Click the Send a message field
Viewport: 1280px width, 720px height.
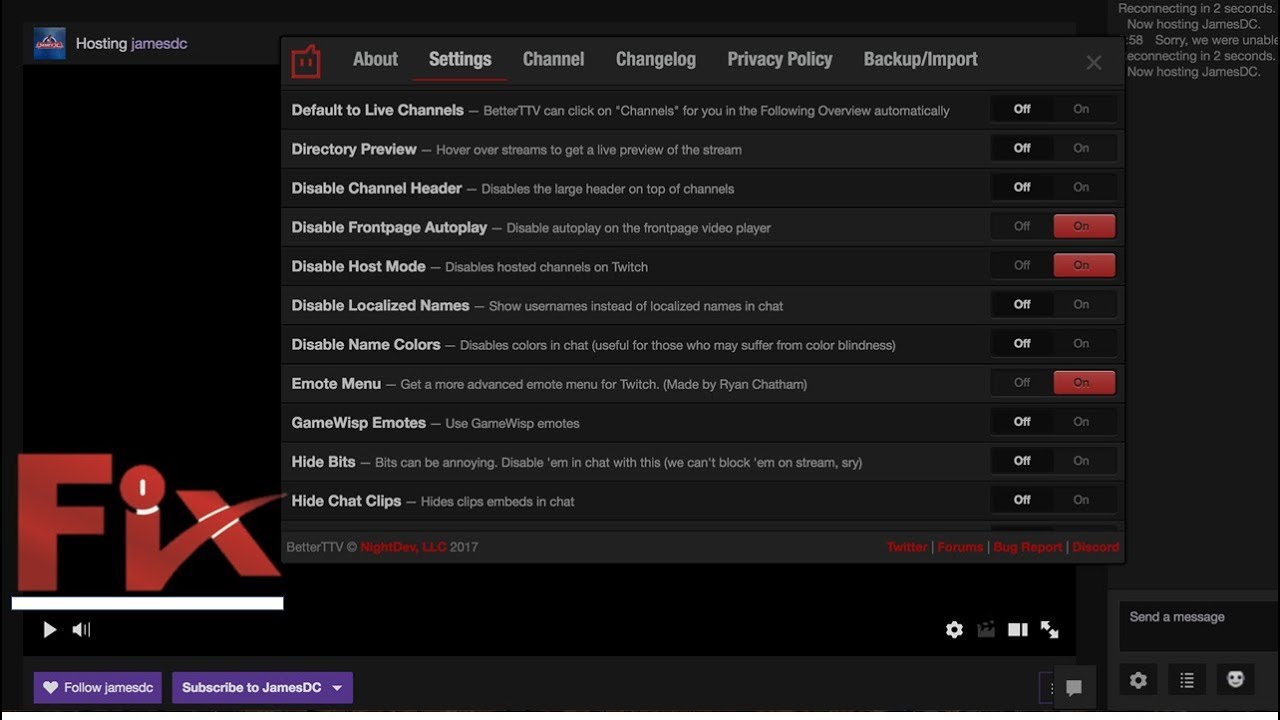1199,625
